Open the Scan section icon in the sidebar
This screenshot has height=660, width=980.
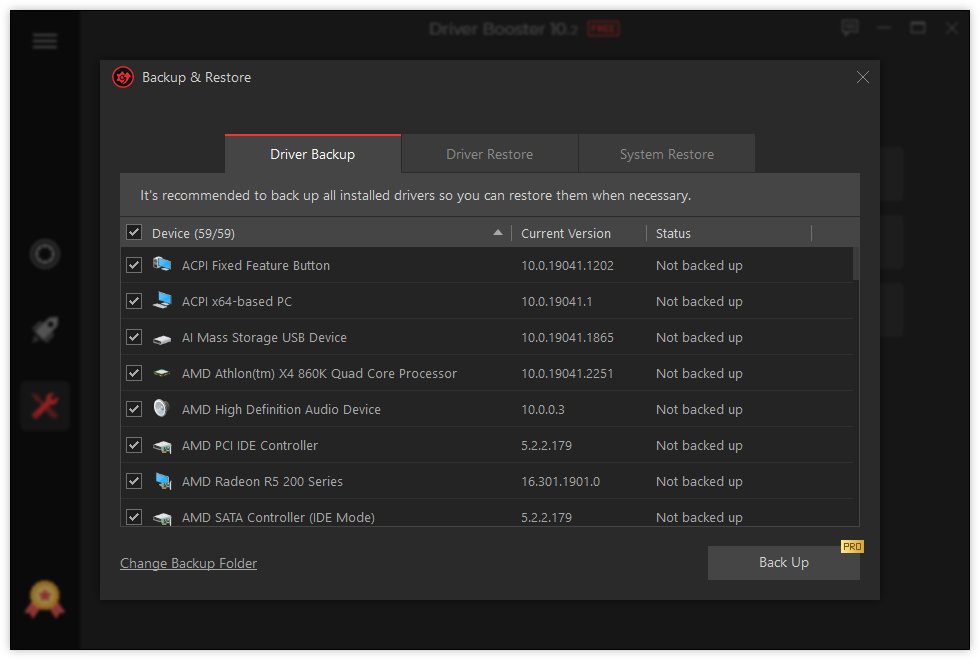click(45, 254)
